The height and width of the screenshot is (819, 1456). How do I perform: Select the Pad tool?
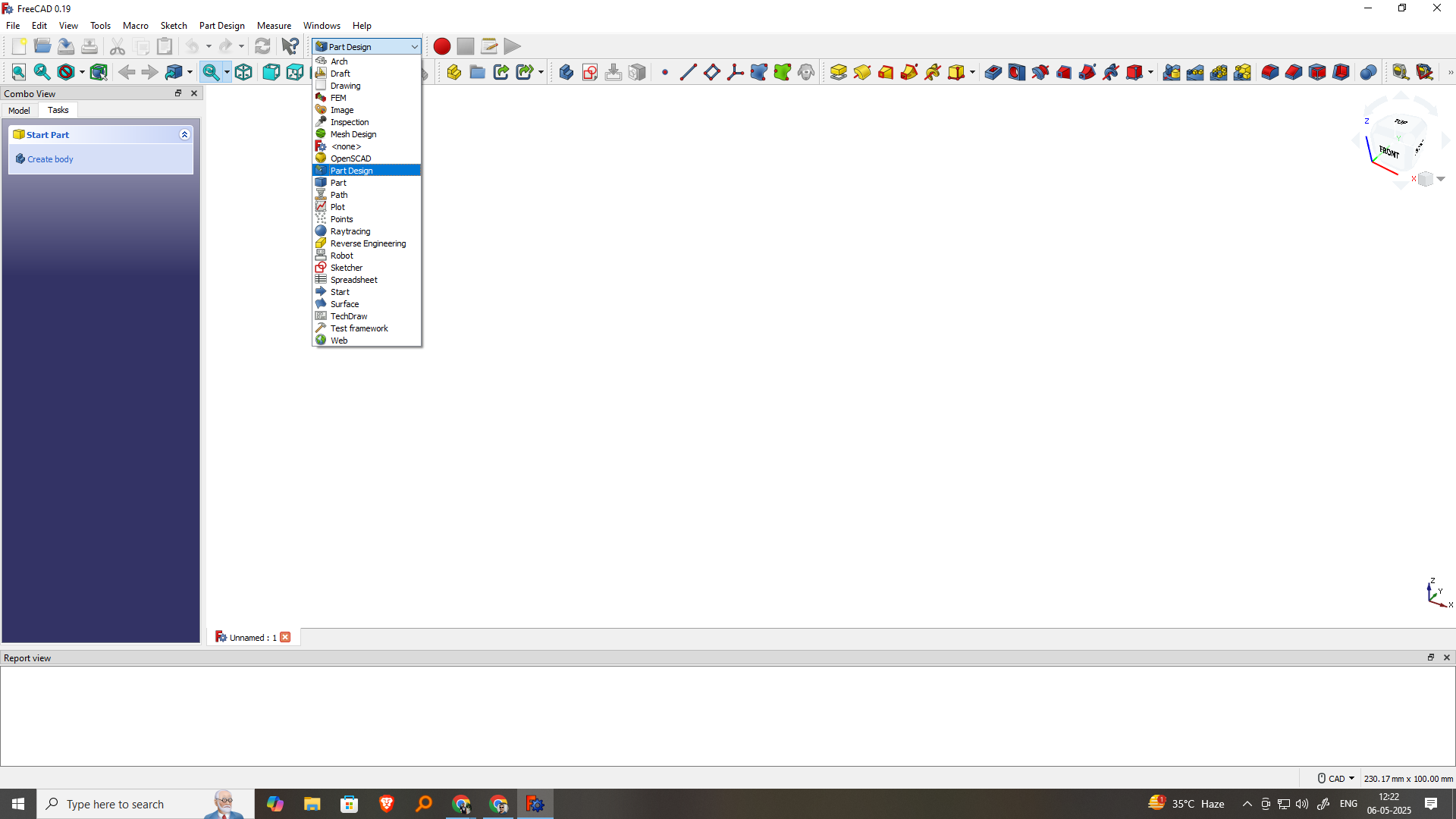tap(839, 72)
